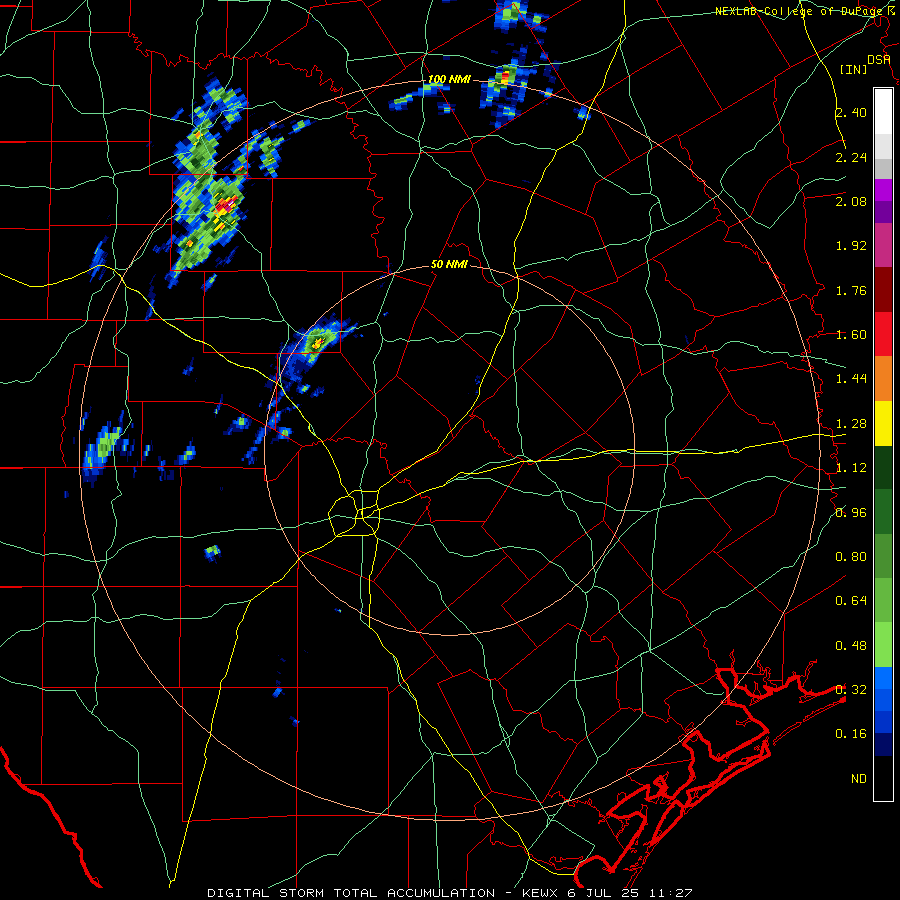Click the orange legend color swatch
Screen dimensions: 900x900
point(883,379)
